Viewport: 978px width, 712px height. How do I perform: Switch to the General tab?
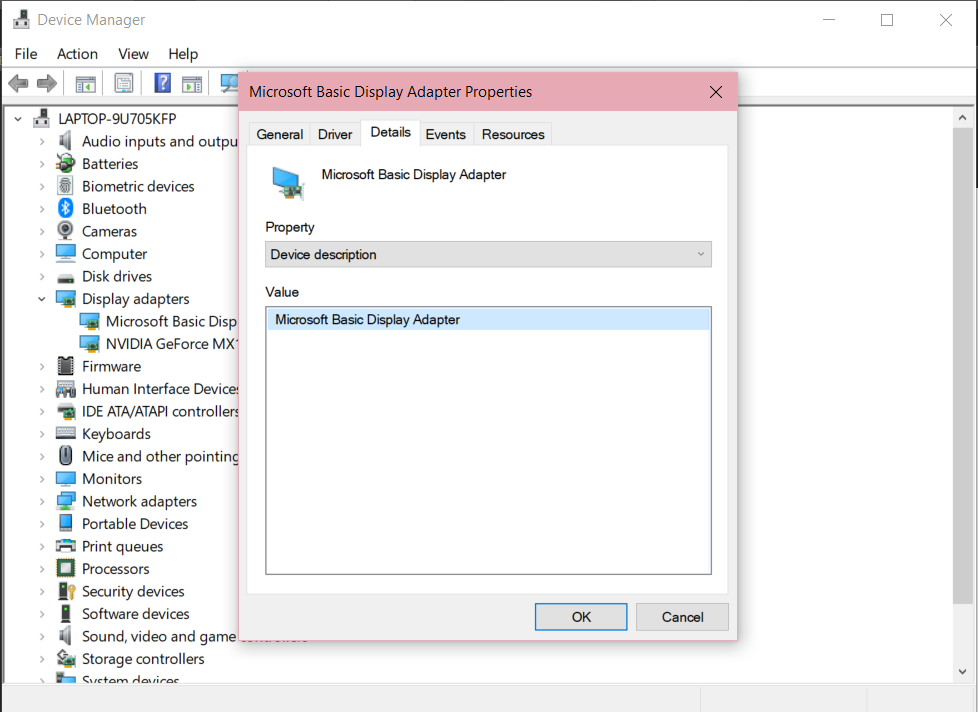pos(279,135)
